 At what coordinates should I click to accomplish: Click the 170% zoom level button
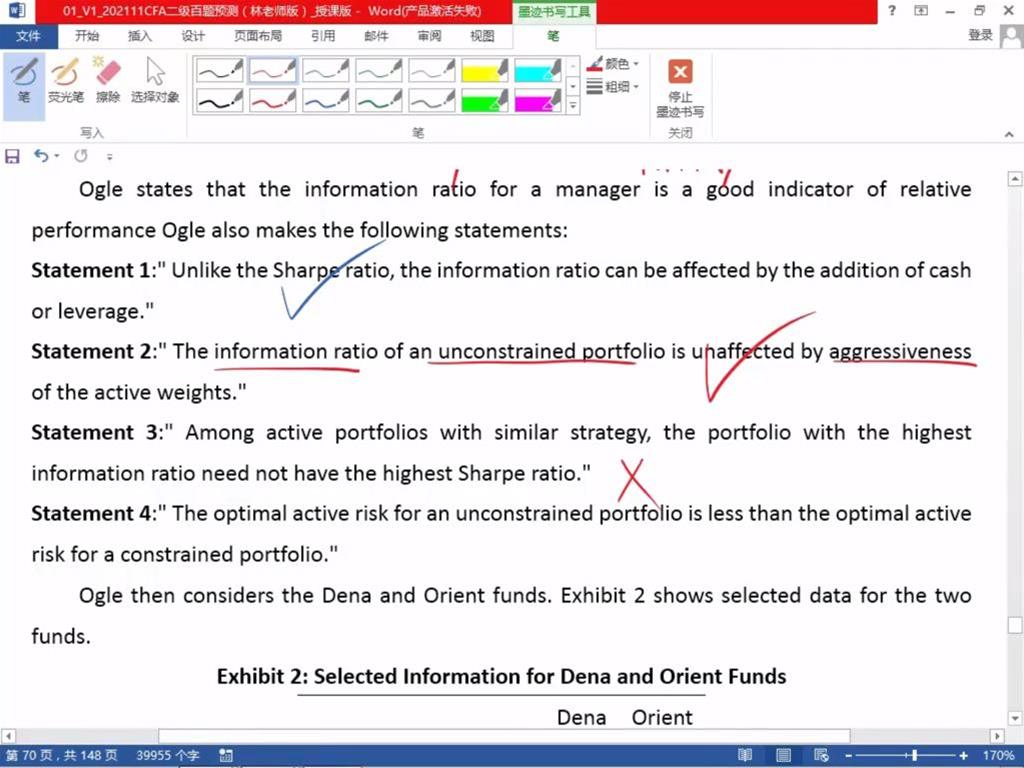click(999, 755)
